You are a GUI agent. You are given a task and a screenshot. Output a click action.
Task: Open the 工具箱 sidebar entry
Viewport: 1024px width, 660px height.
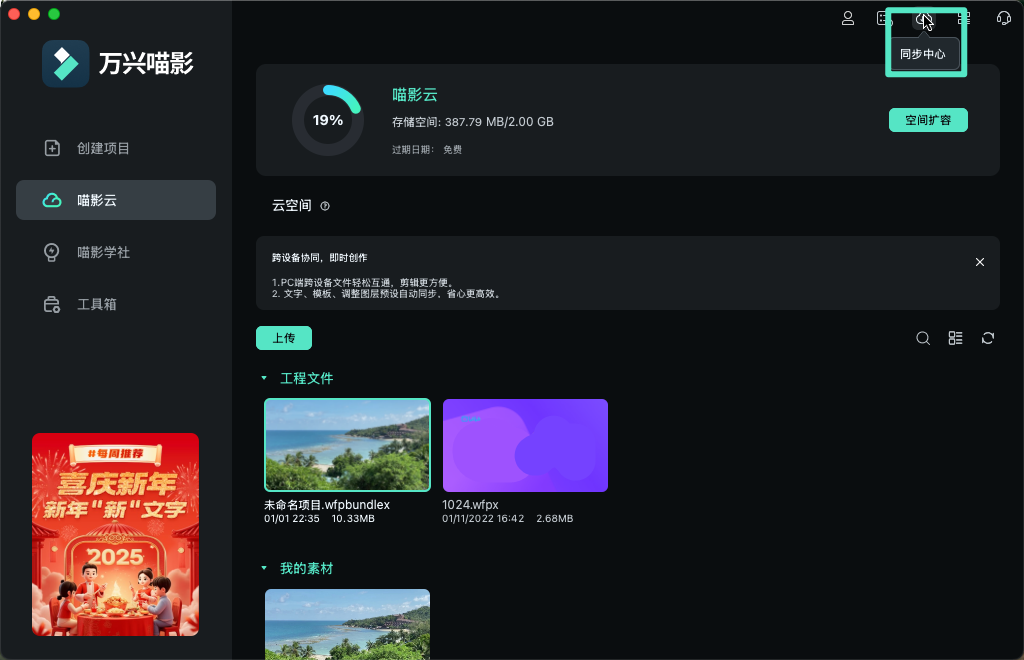[x=115, y=304]
